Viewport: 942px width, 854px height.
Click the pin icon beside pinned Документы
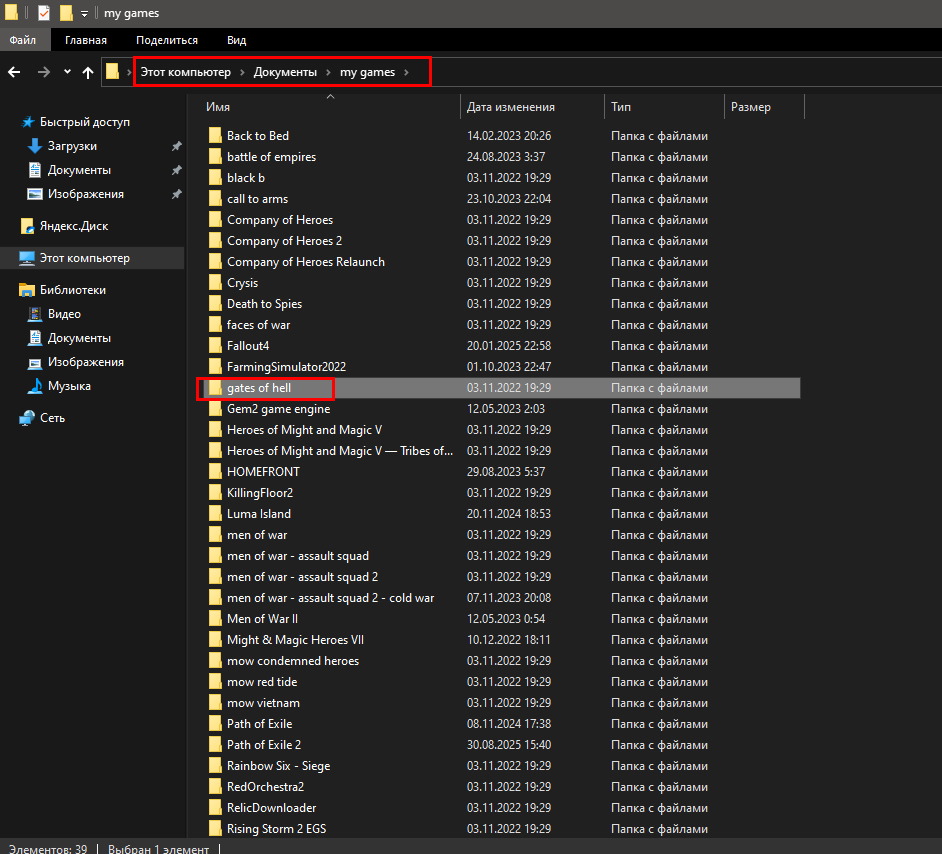176,170
